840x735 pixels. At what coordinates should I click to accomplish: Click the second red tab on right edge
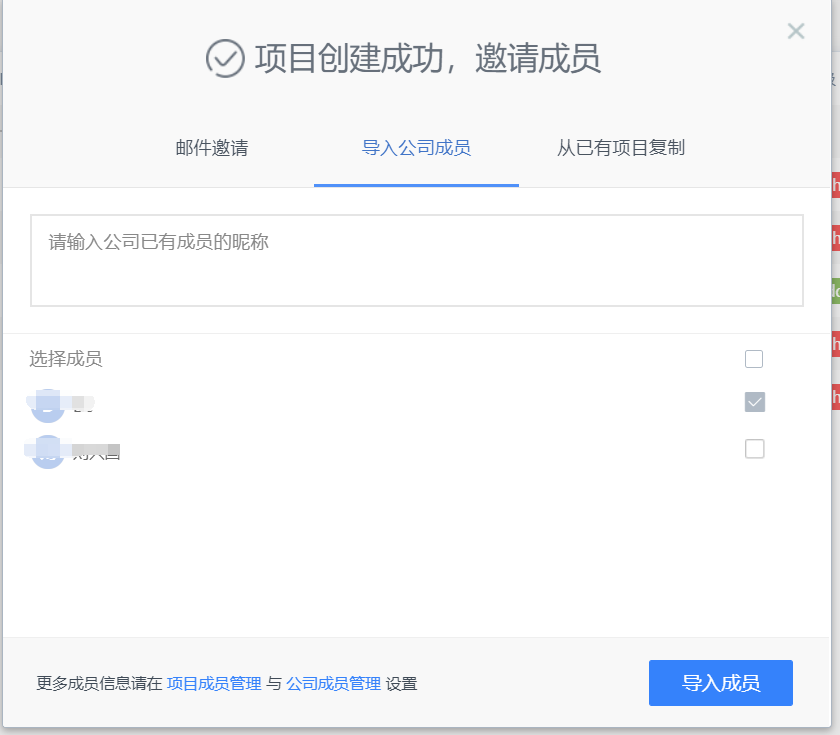[836, 238]
